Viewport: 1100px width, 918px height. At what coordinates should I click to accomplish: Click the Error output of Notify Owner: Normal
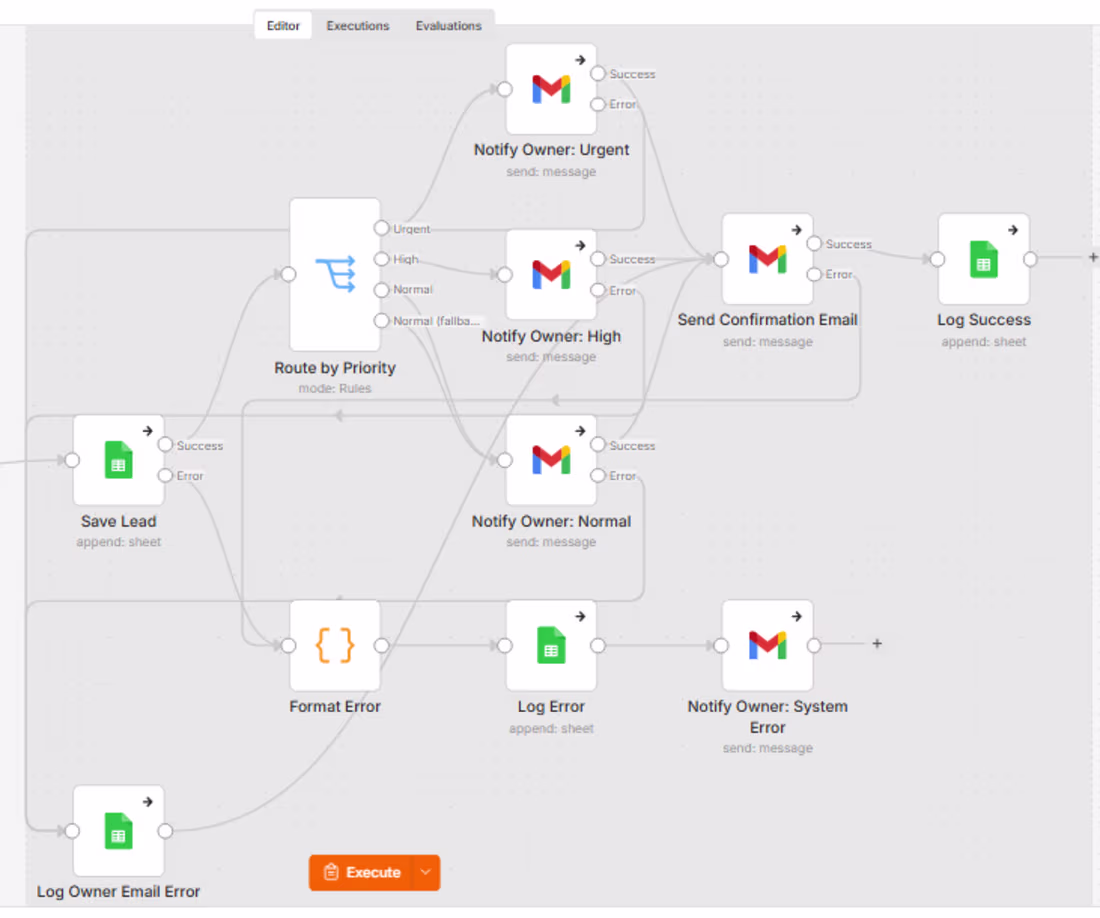click(x=598, y=475)
